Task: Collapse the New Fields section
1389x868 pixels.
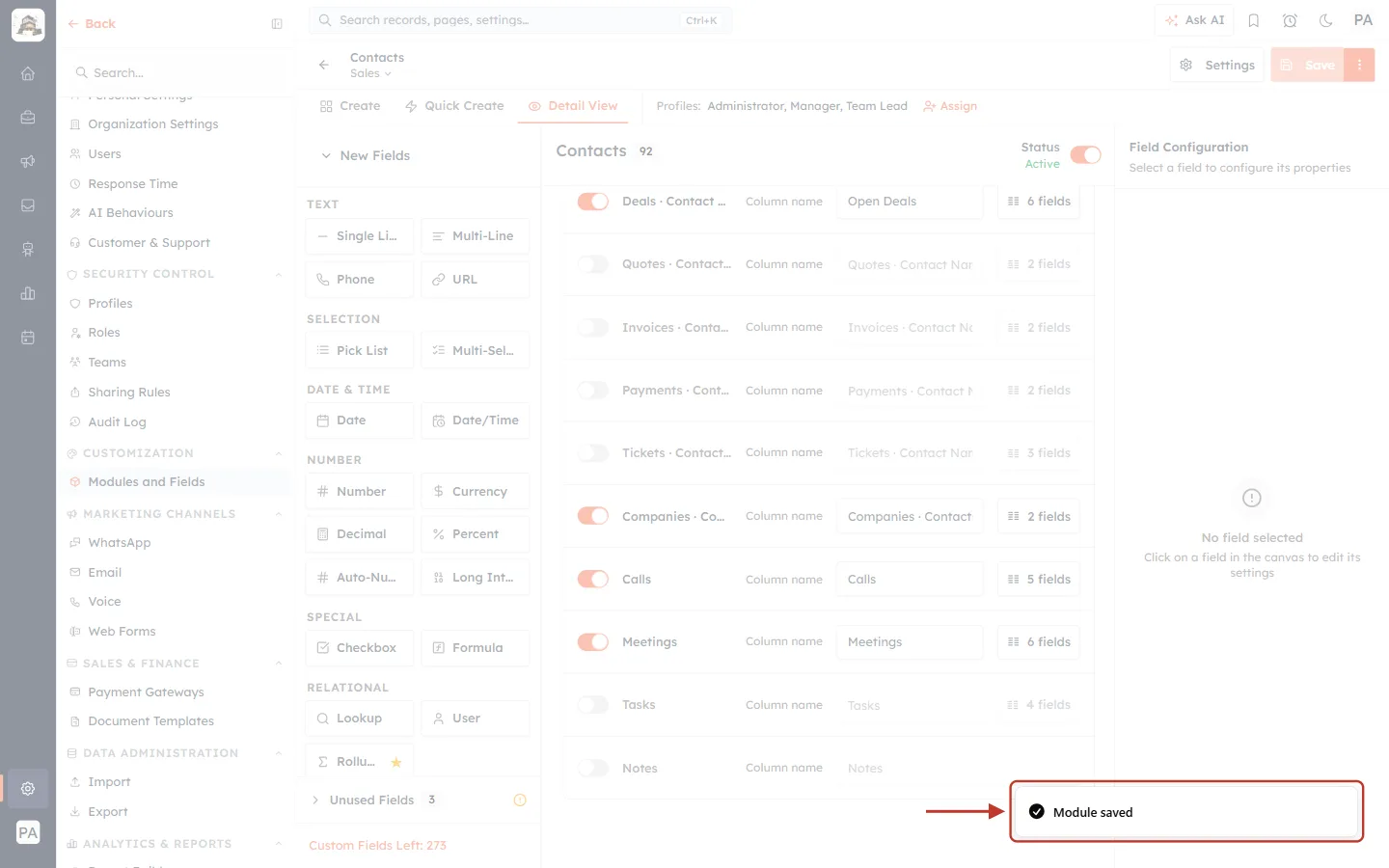Action: coord(326,155)
